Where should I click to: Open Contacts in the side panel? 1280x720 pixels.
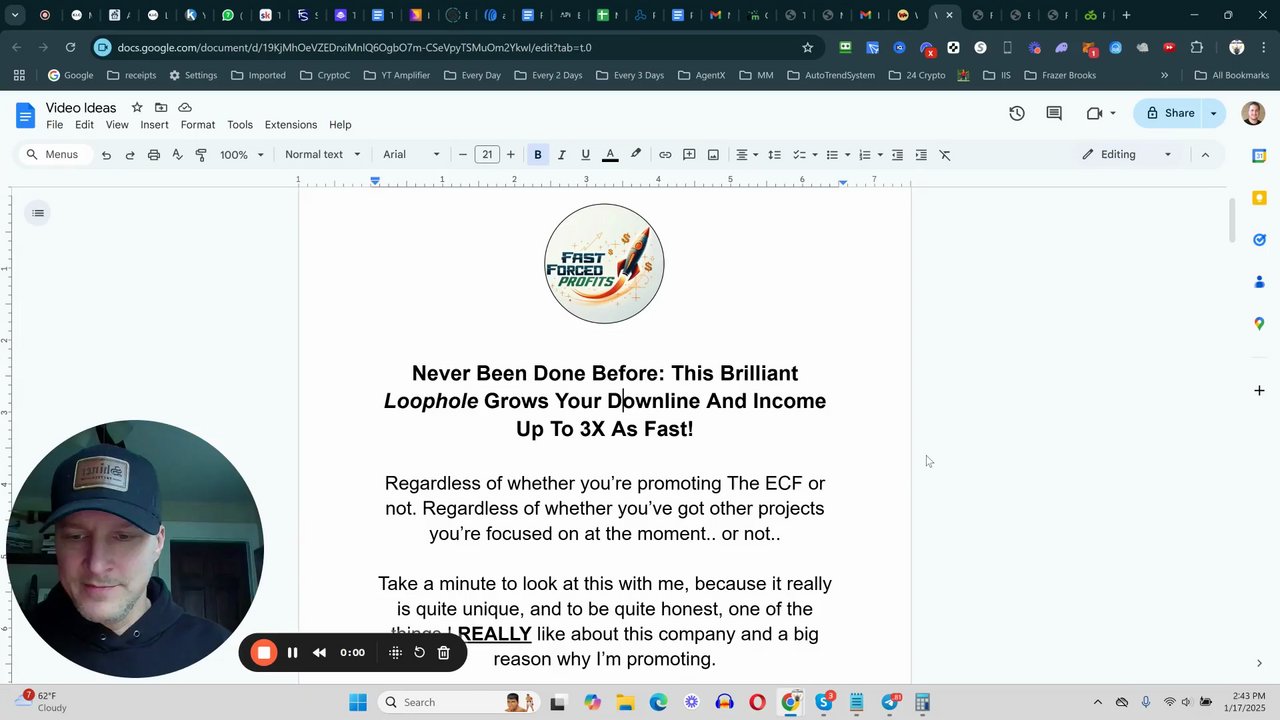coord(1259,282)
